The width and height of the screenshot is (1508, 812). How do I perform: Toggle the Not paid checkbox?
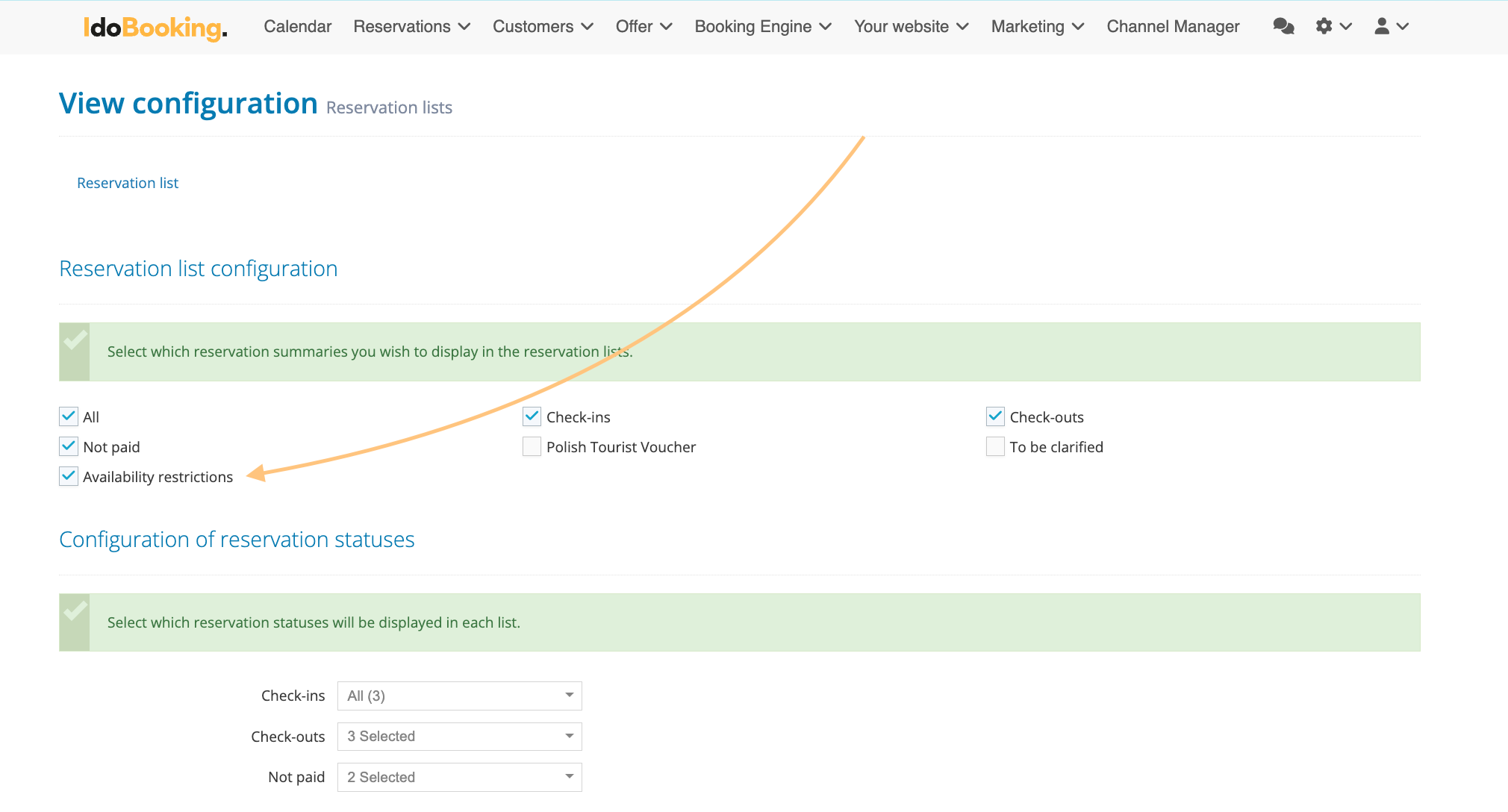[69, 446]
